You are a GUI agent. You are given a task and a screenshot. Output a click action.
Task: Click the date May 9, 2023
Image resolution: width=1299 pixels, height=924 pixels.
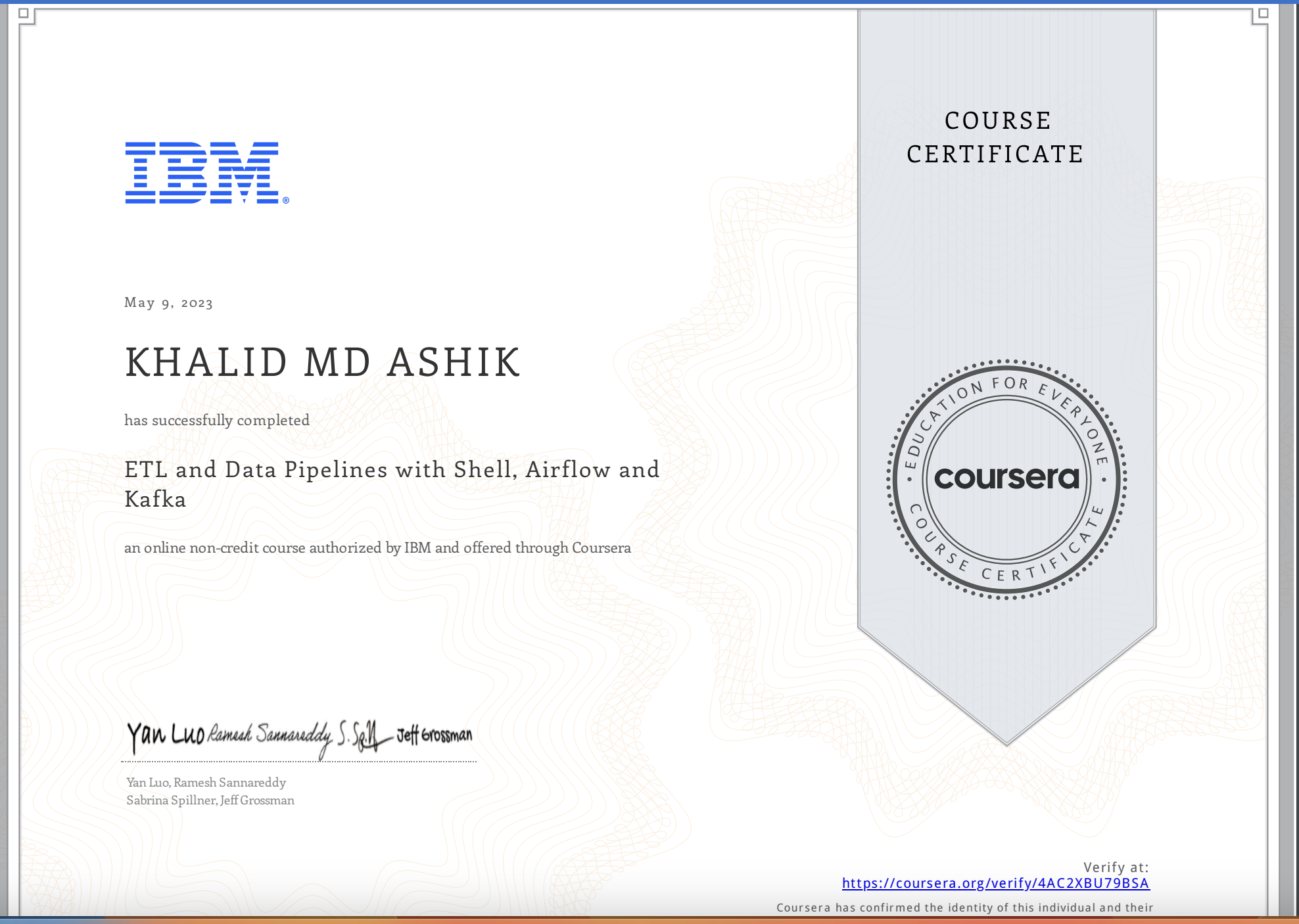coord(168,303)
